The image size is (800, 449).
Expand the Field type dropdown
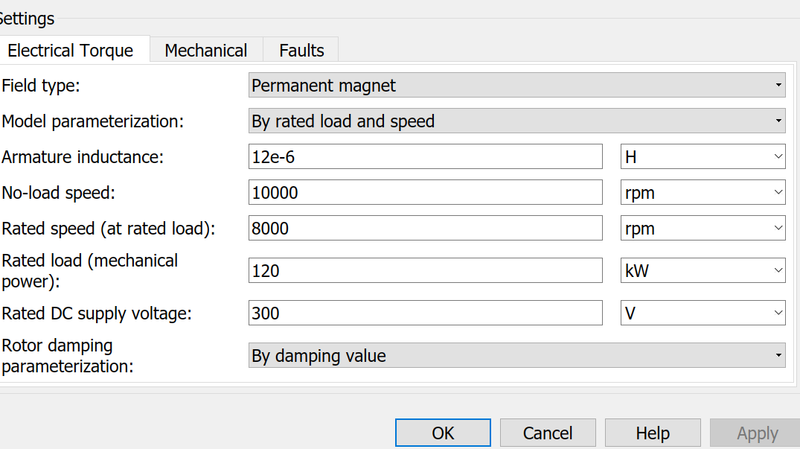[x=516, y=86]
